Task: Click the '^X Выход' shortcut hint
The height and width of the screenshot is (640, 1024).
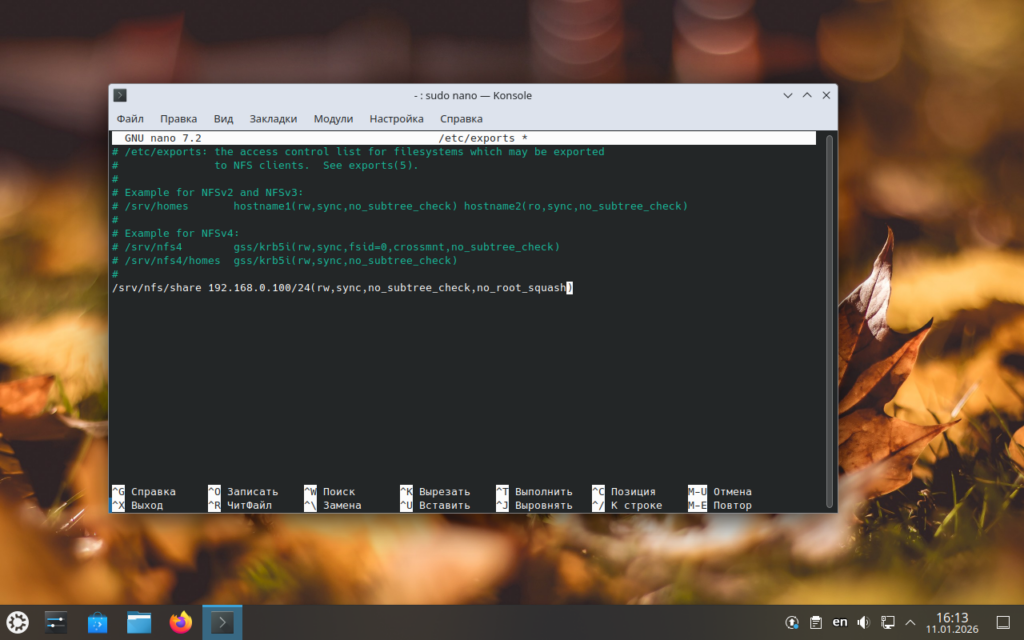Action: (138, 505)
